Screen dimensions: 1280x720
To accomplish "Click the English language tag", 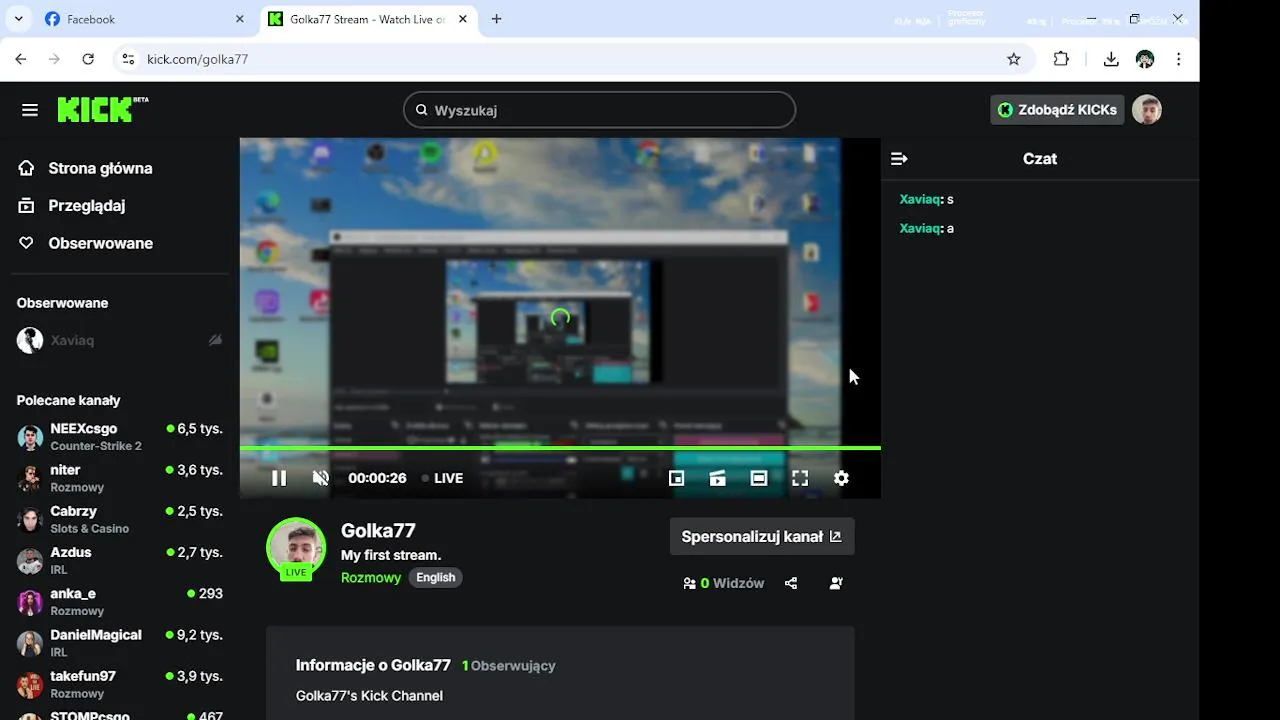I will [435, 578].
